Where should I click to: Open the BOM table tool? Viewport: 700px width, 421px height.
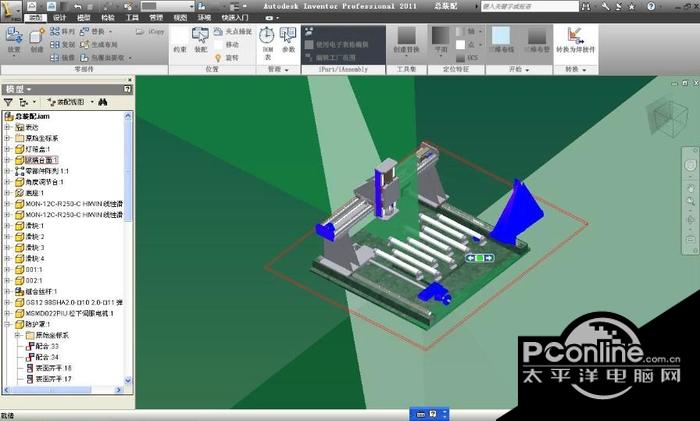(x=267, y=42)
